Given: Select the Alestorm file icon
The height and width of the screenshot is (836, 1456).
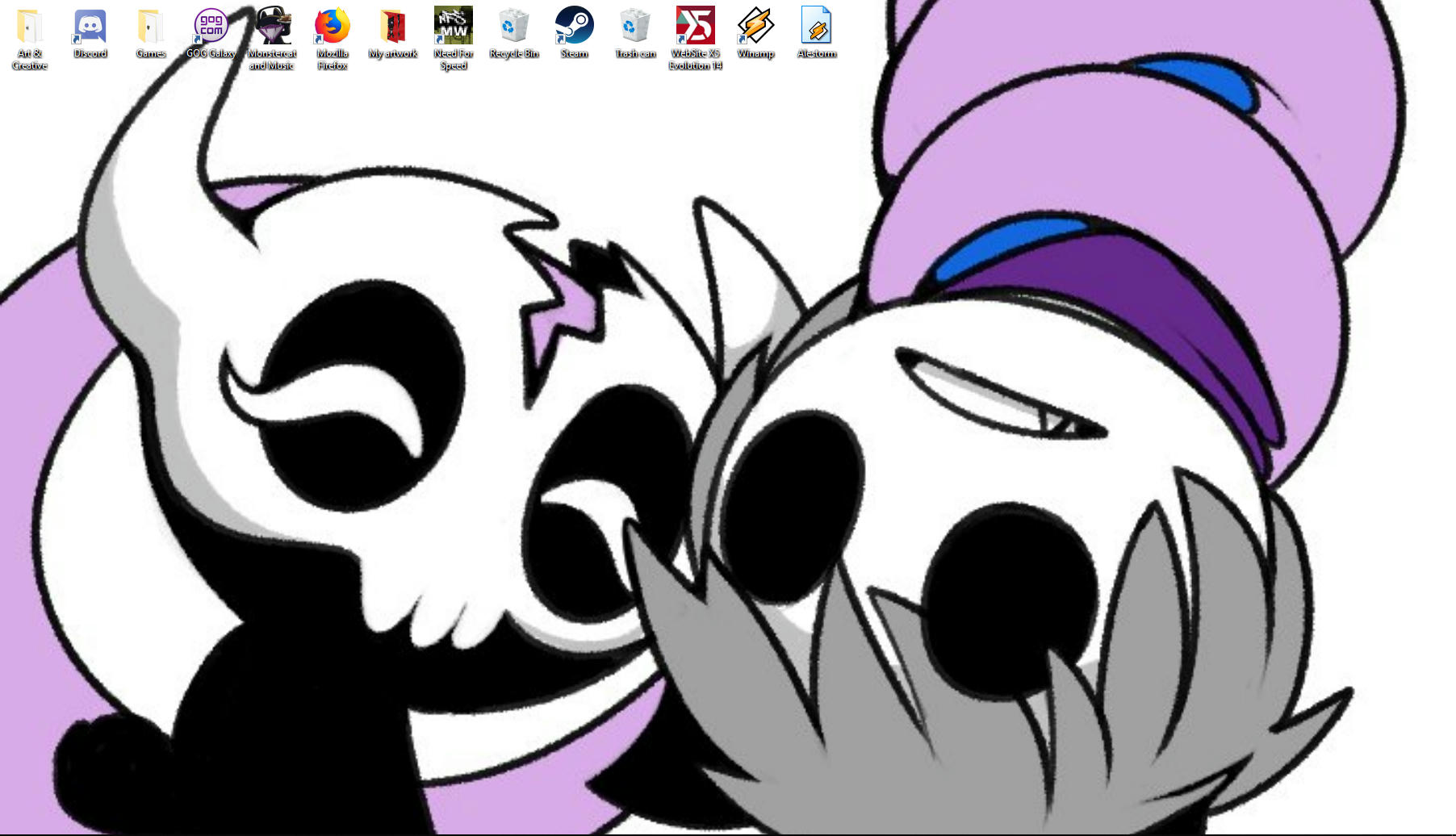Looking at the screenshot, I should (817, 27).
